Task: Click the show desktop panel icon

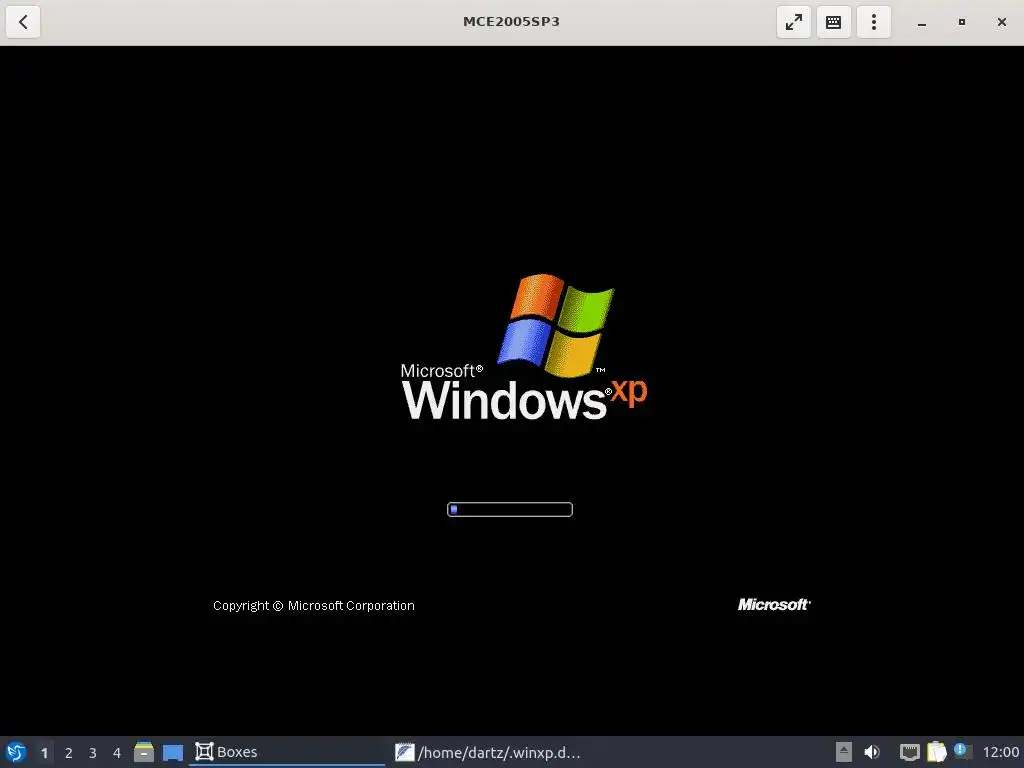Action: click(173, 752)
